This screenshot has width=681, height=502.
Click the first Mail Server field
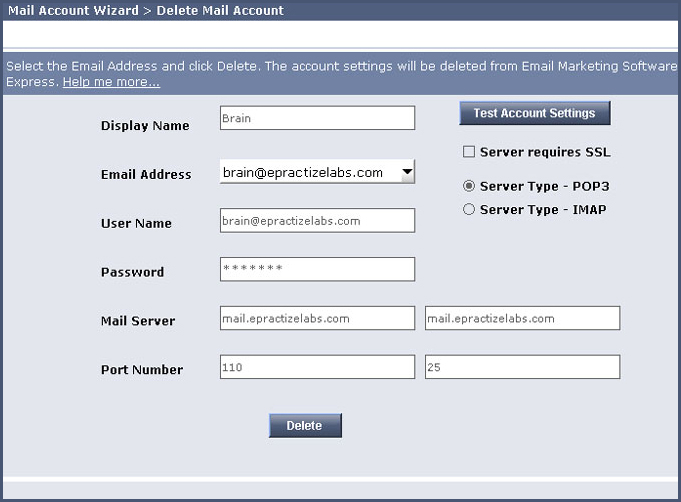pyautogui.click(x=317, y=318)
